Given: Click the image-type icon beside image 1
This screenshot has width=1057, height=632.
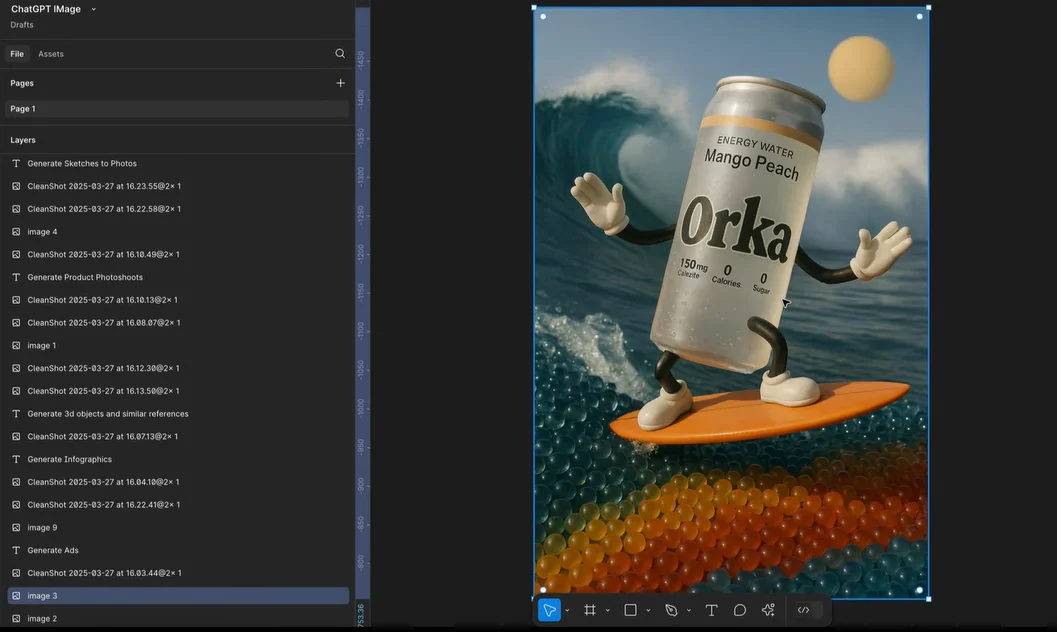Looking at the screenshot, I should point(16,346).
